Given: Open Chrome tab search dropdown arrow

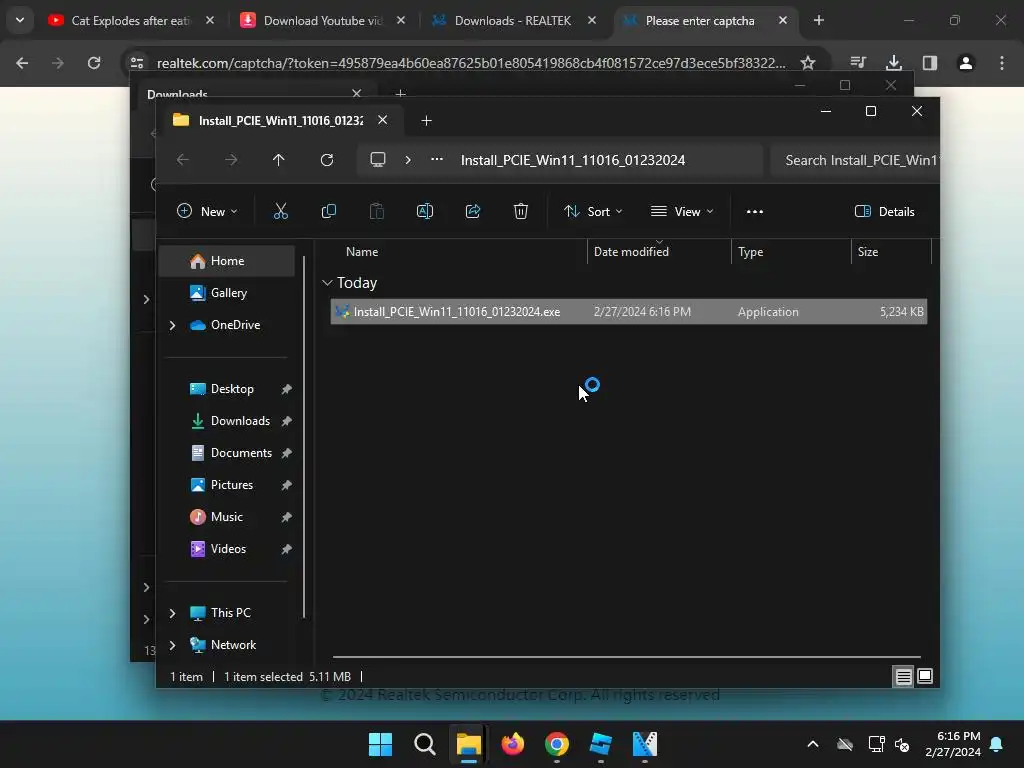Looking at the screenshot, I should coord(20,20).
